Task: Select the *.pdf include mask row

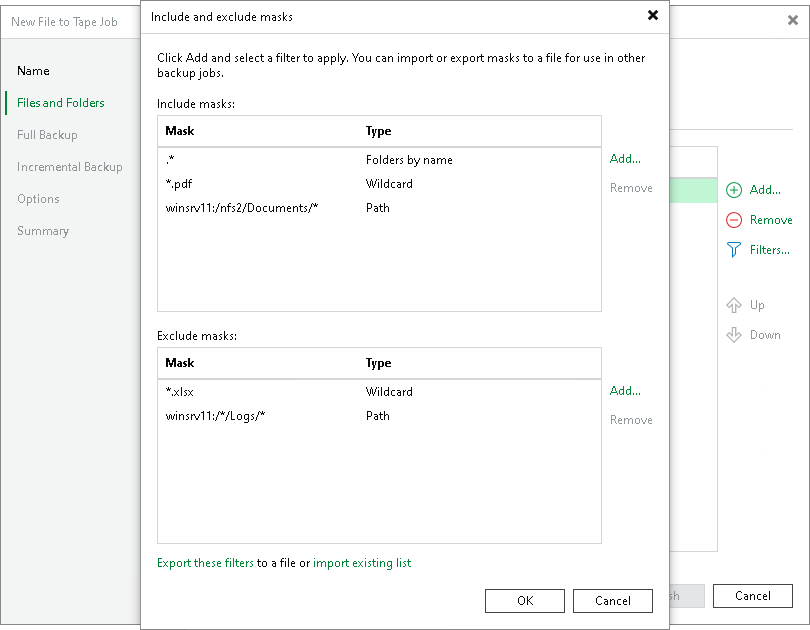Action: (x=379, y=184)
